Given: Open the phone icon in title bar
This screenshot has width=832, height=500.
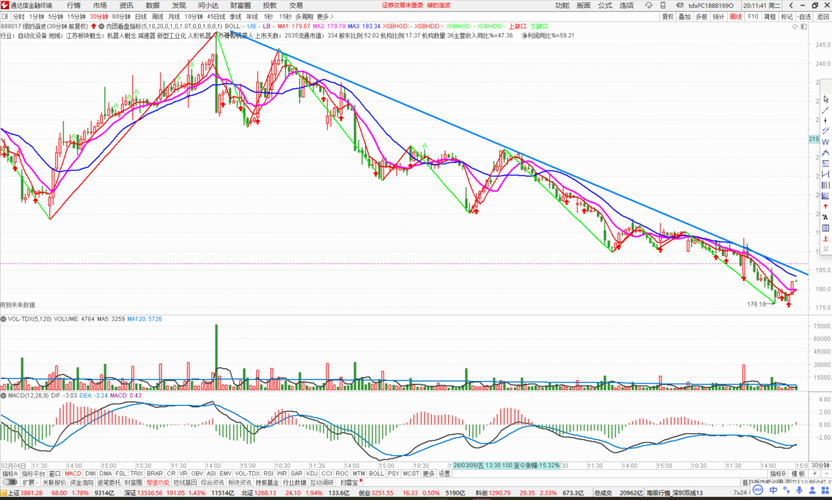Looking at the screenshot, I should pos(663,5).
